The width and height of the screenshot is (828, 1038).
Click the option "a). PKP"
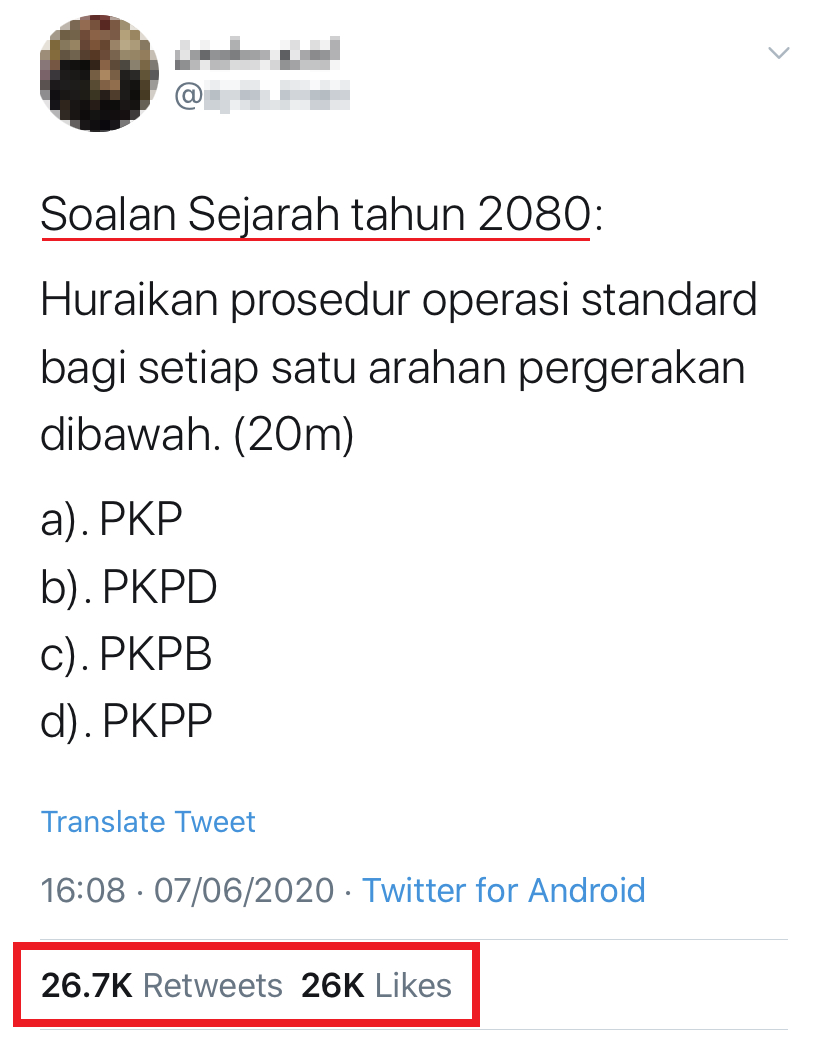[112, 522]
